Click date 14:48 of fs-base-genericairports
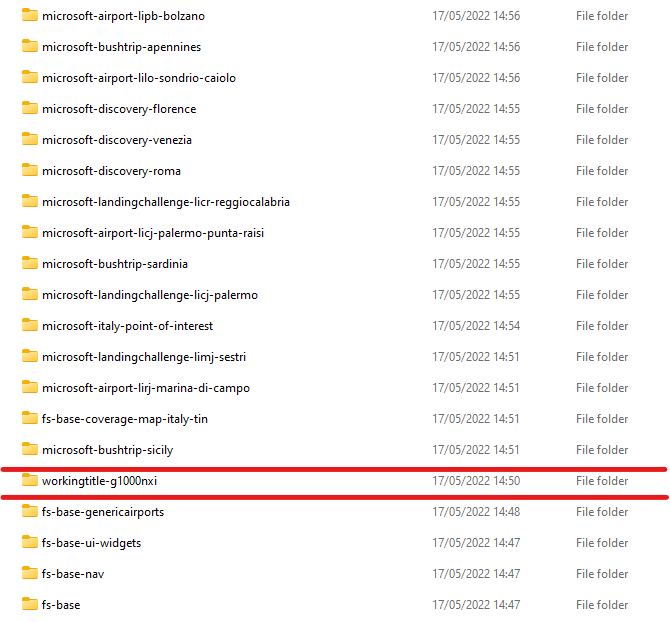Image resolution: width=670 pixels, height=622 pixels. pos(476,512)
